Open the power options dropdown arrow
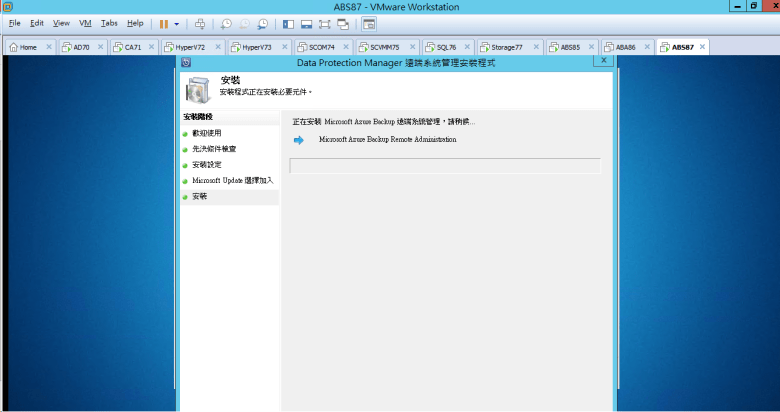The width and height of the screenshot is (780, 412). [x=177, y=23]
